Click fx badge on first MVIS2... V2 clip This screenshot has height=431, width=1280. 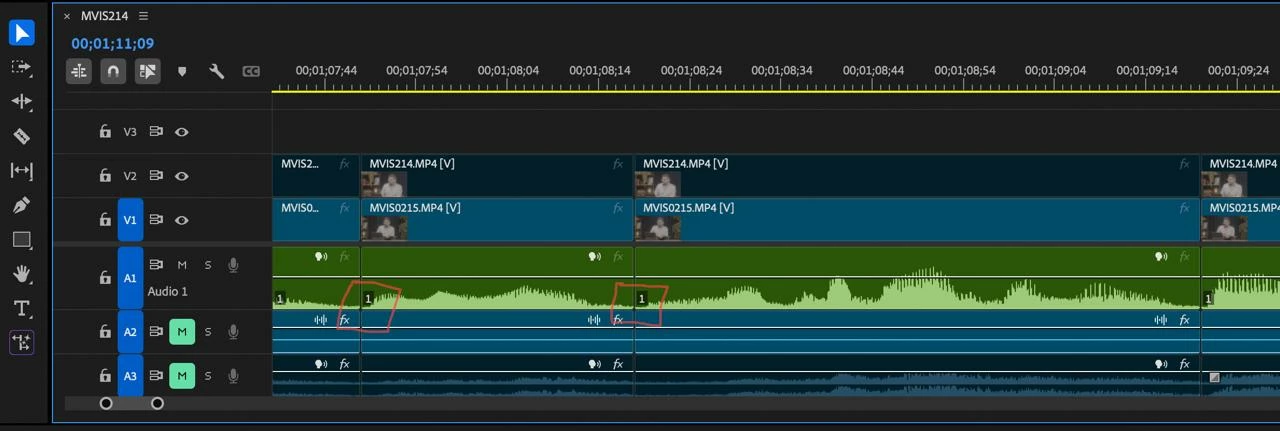coord(345,164)
